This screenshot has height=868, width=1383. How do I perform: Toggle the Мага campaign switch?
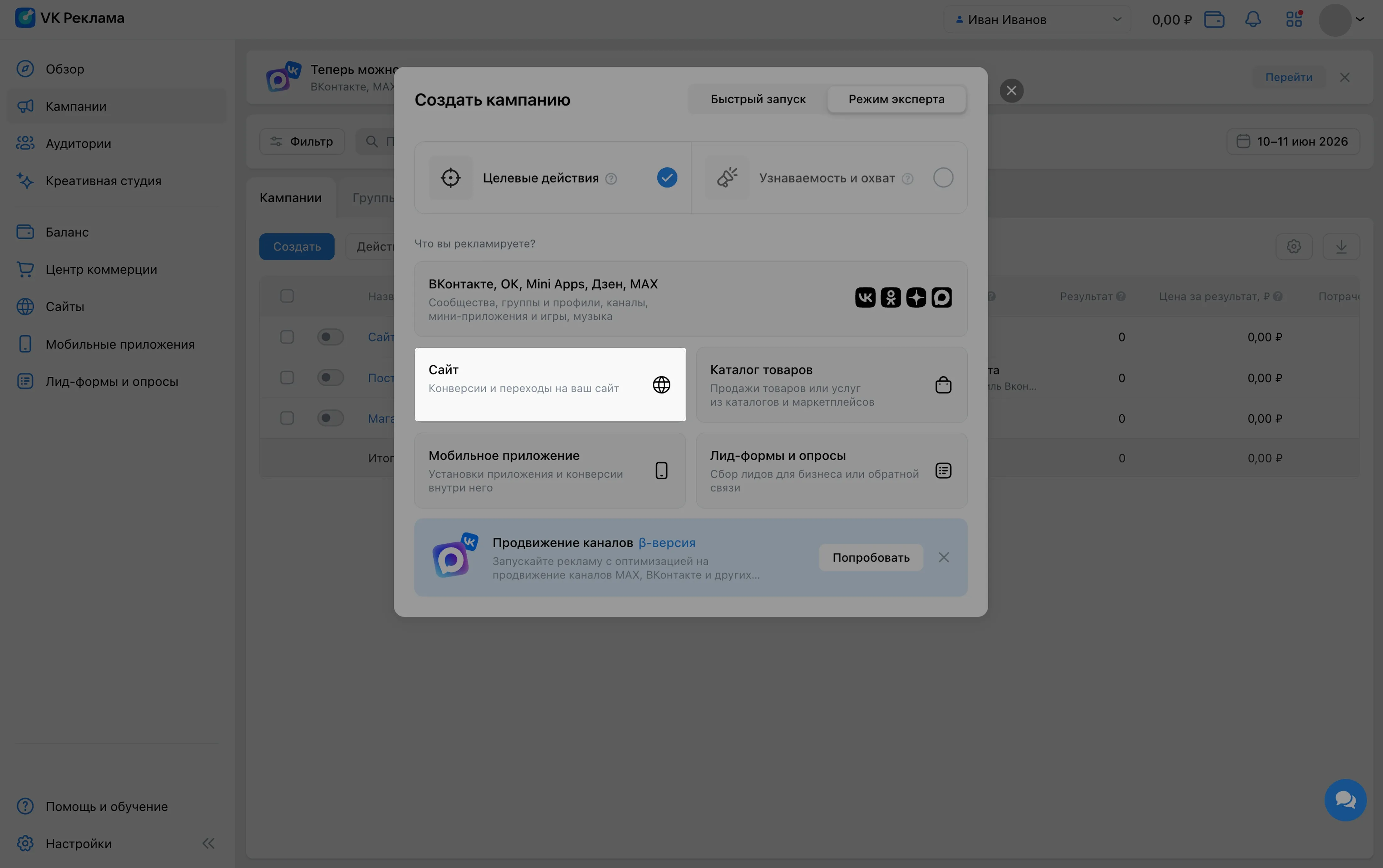coord(330,418)
